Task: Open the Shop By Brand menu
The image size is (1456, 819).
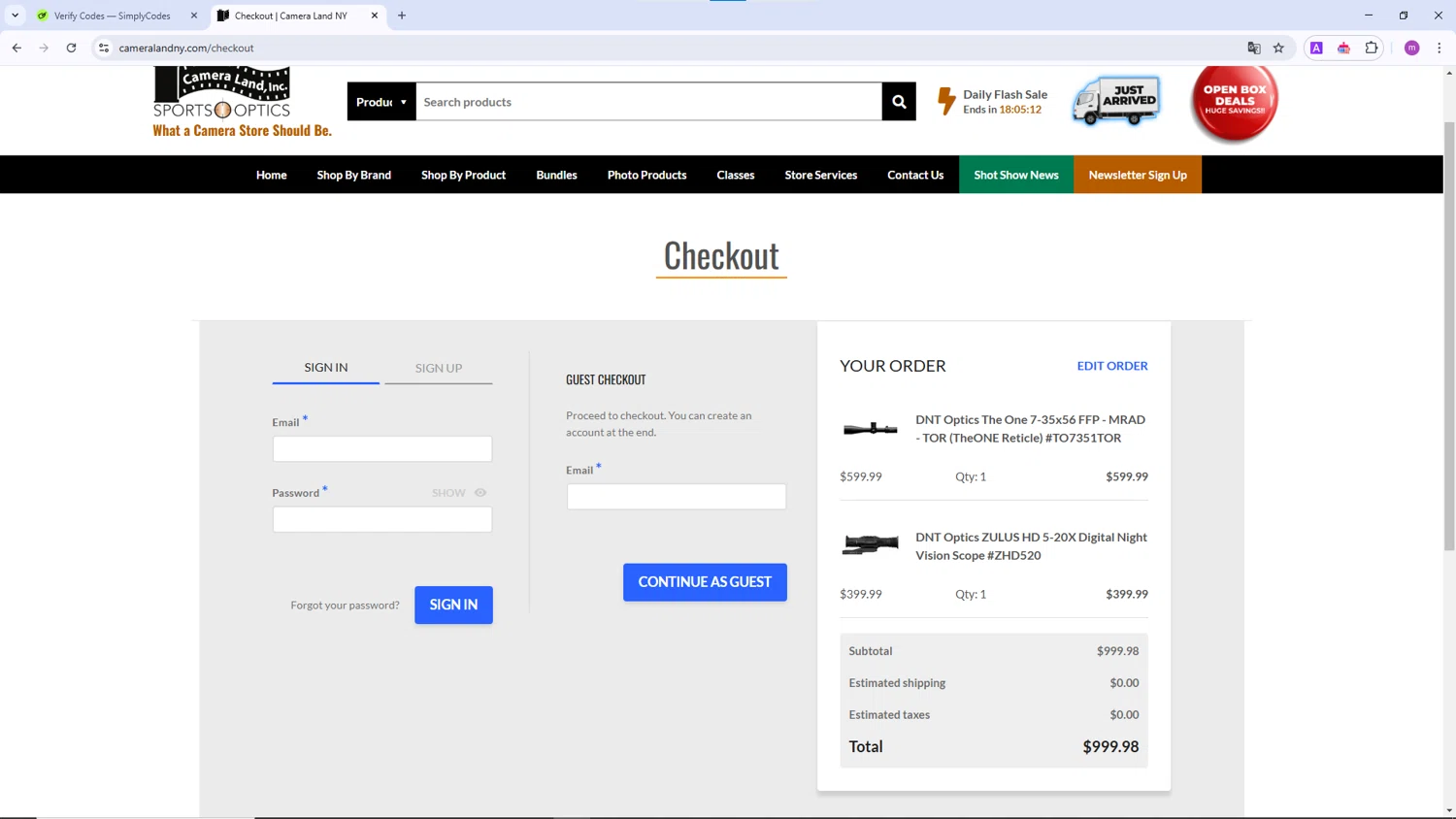Action: click(354, 175)
